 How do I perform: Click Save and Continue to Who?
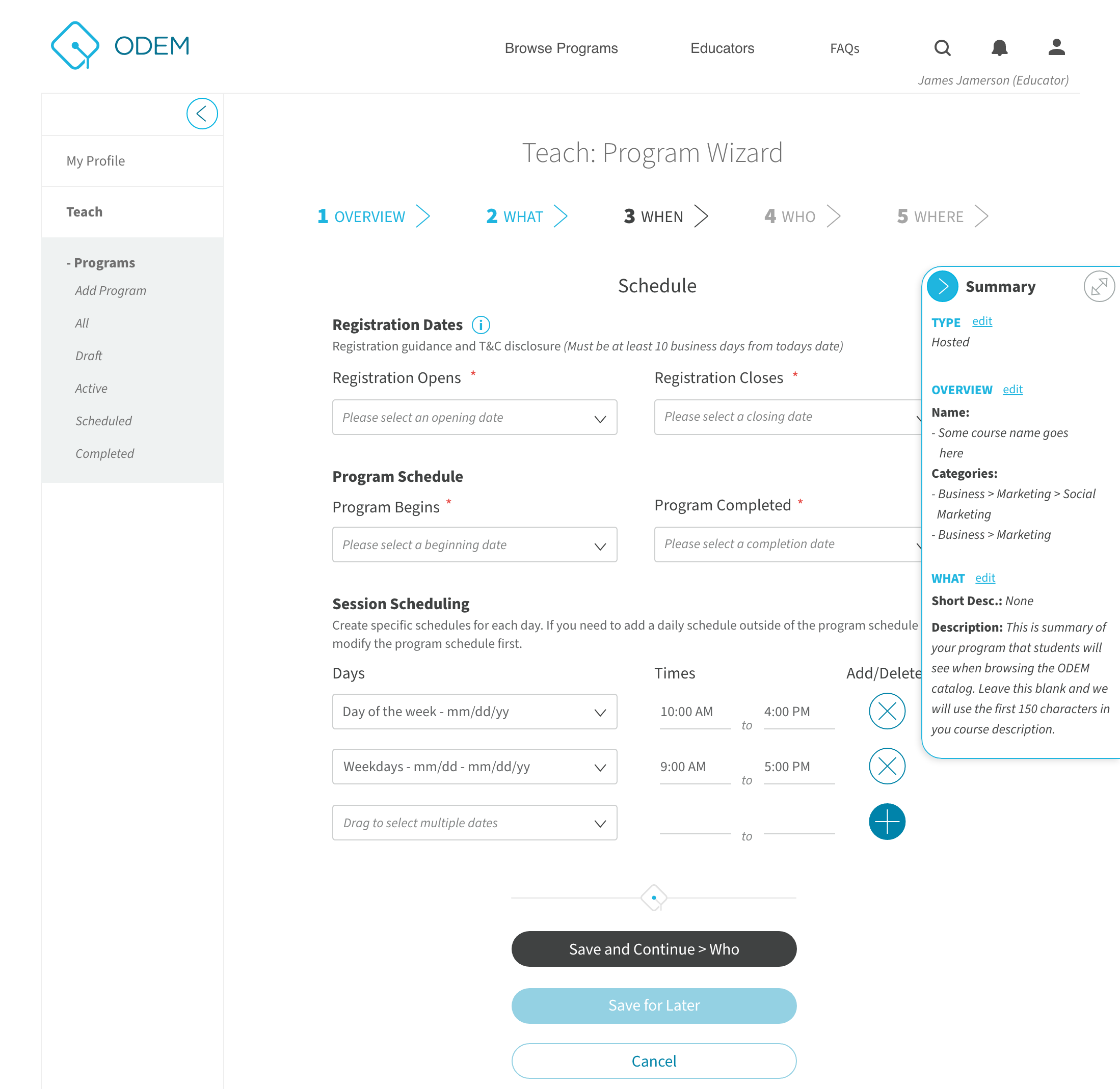tap(654, 949)
